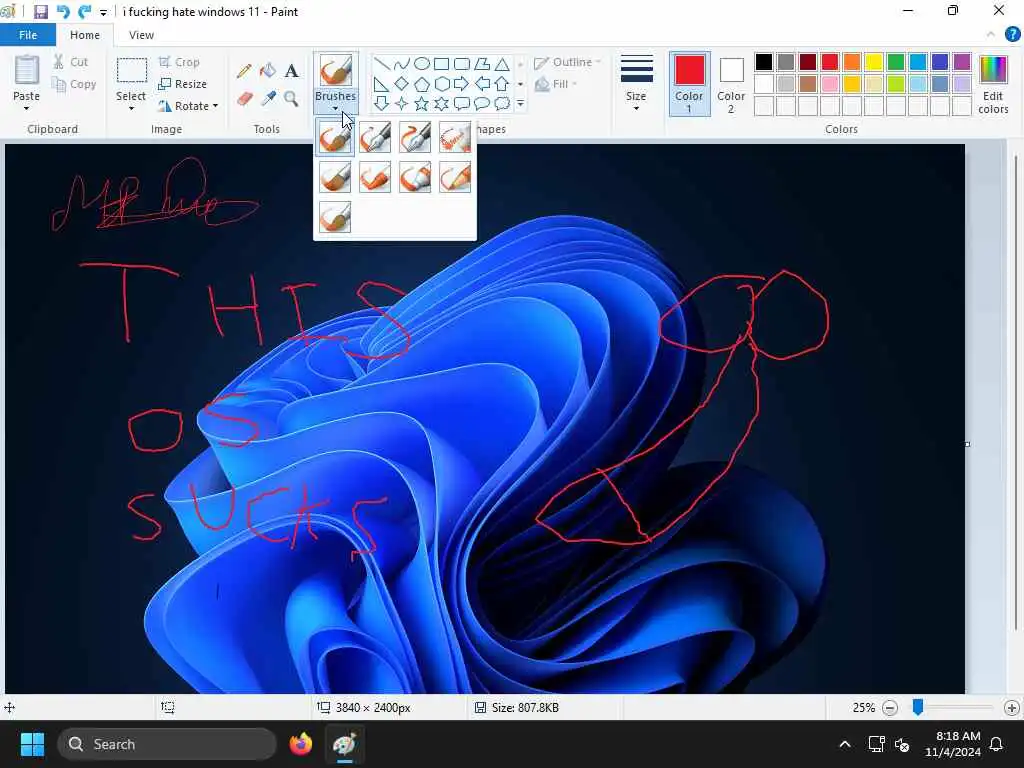Select the Rectangle shape
The width and height of the screenshot is (1024, 768).
[441, 63]
